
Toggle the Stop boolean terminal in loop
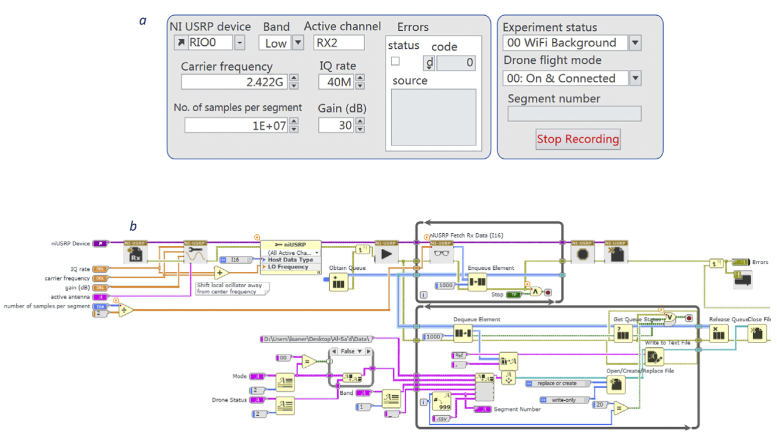[x=513, y=294]
